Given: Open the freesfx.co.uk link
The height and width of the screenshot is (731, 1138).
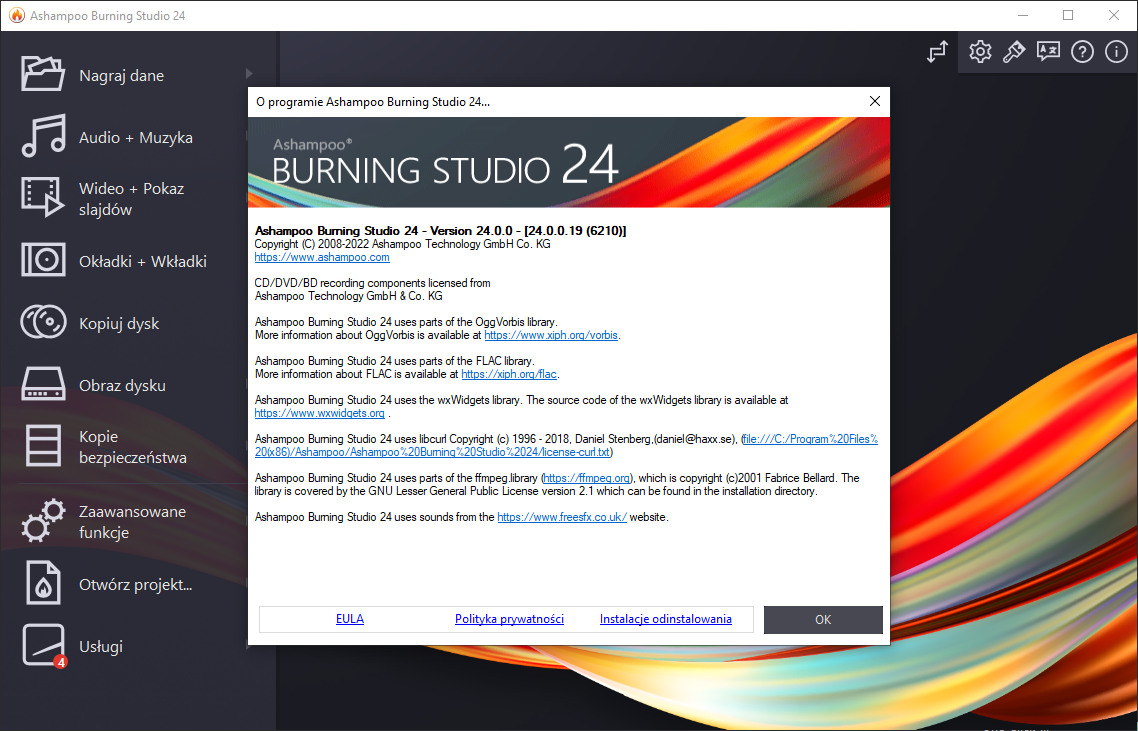Looking at the screenshot, I should point(562,518).
